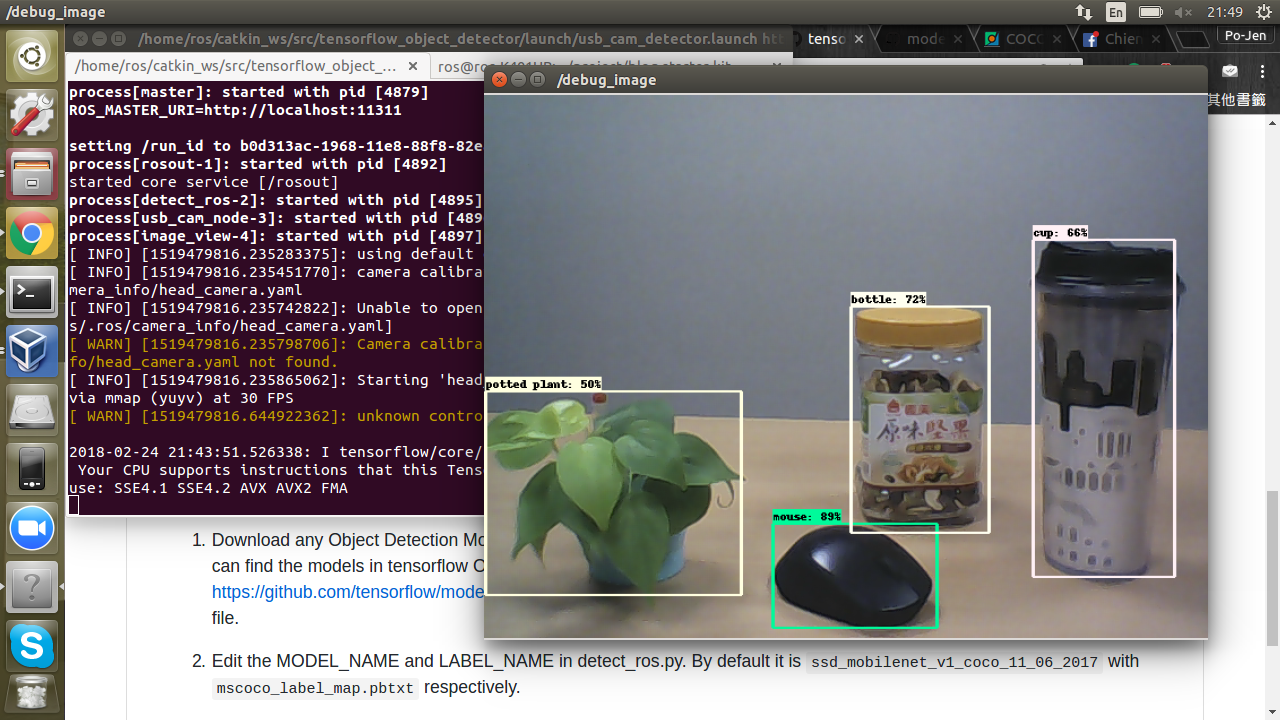Image resolution: width=1280 pixels, height=720 pixels.
Task: Check the battery status indicator
Action: [1150, 12]
